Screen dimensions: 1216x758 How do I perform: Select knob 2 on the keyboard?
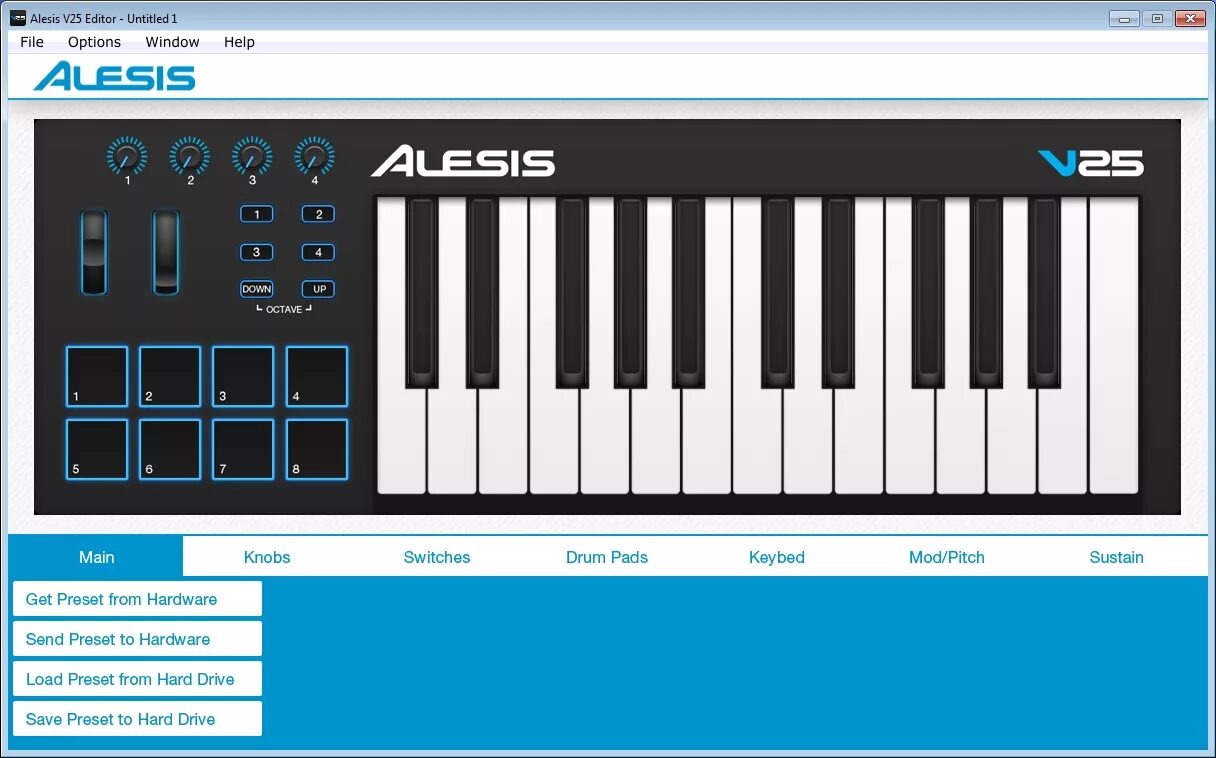point(190,156)
